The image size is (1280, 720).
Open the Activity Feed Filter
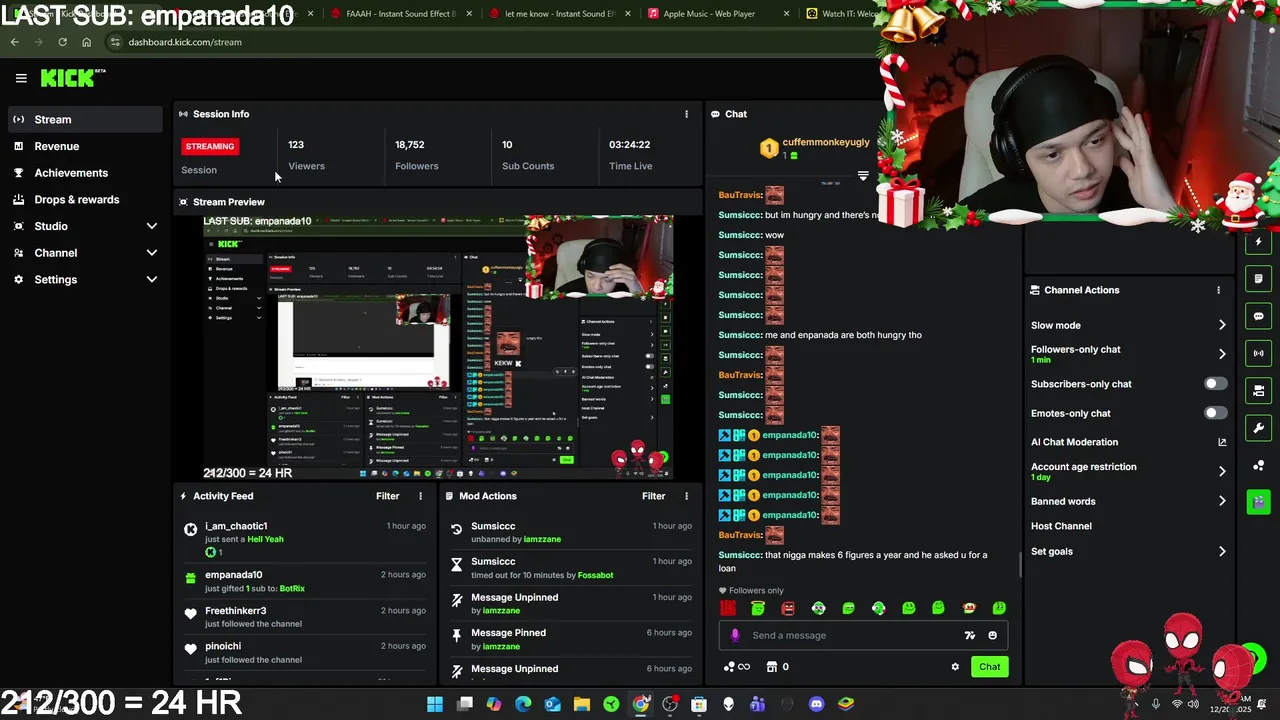(x=387, y=496)
